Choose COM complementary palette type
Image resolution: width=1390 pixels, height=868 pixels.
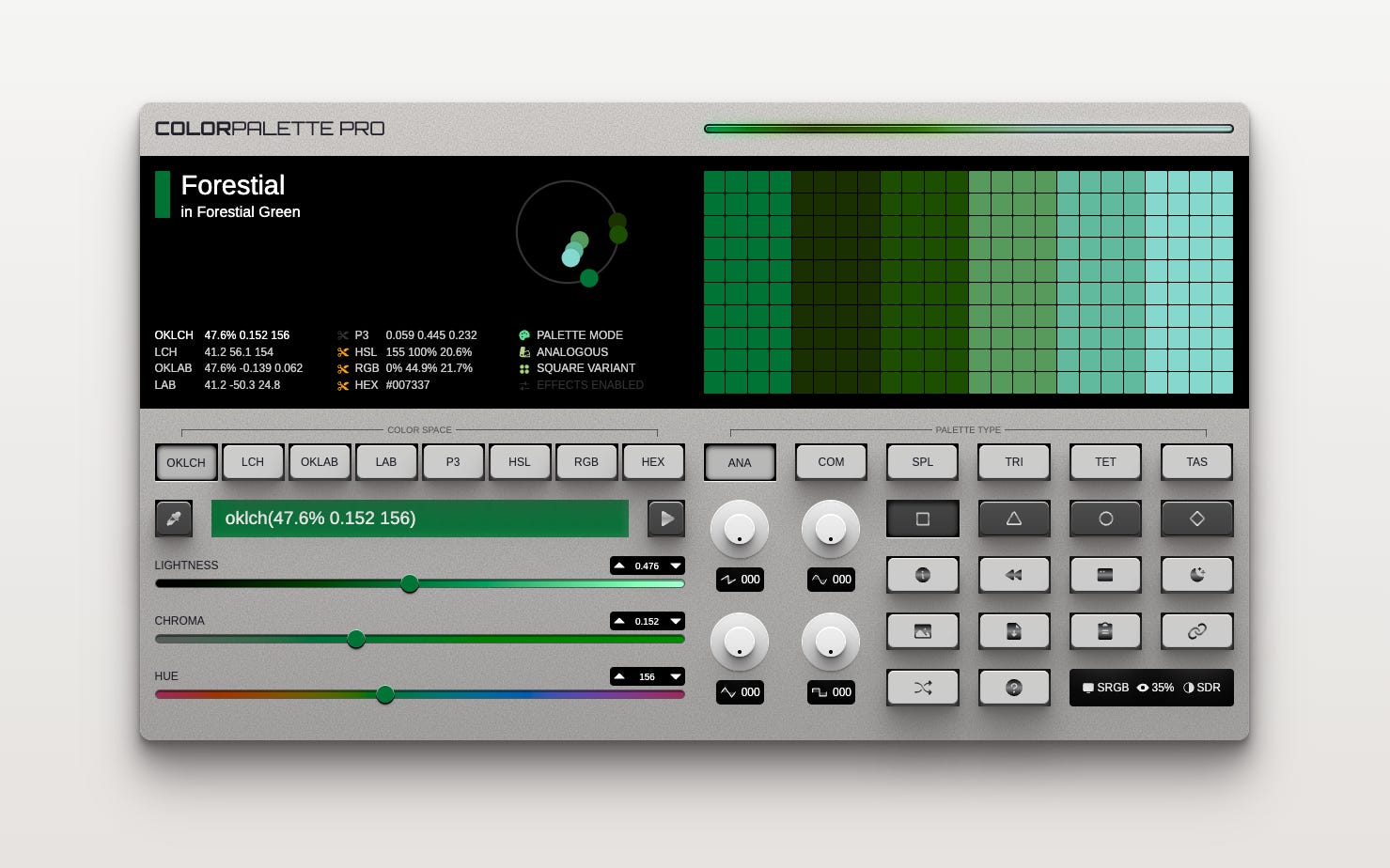point(831,462)
